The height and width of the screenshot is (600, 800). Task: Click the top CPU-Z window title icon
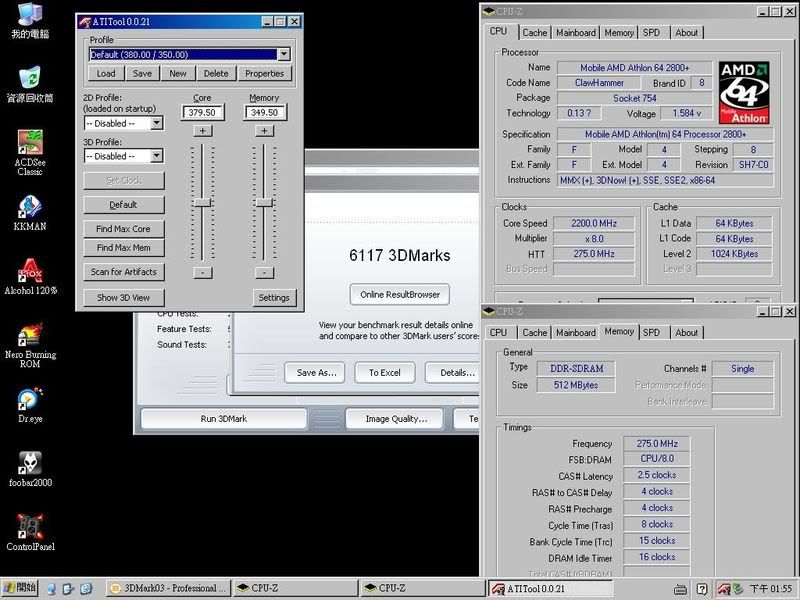click(x=489, y=11)
